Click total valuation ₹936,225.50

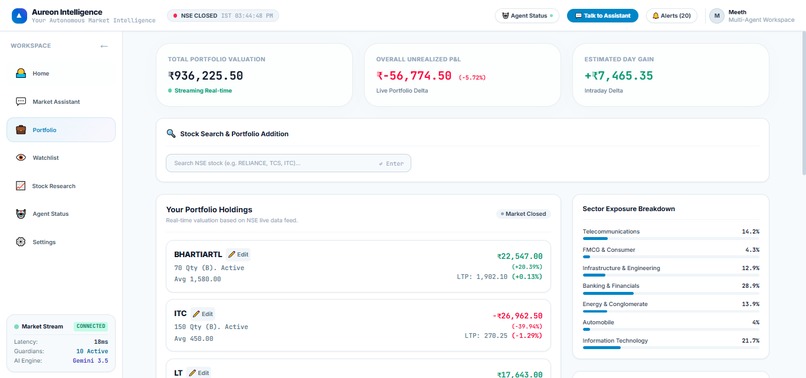point(206,76)
